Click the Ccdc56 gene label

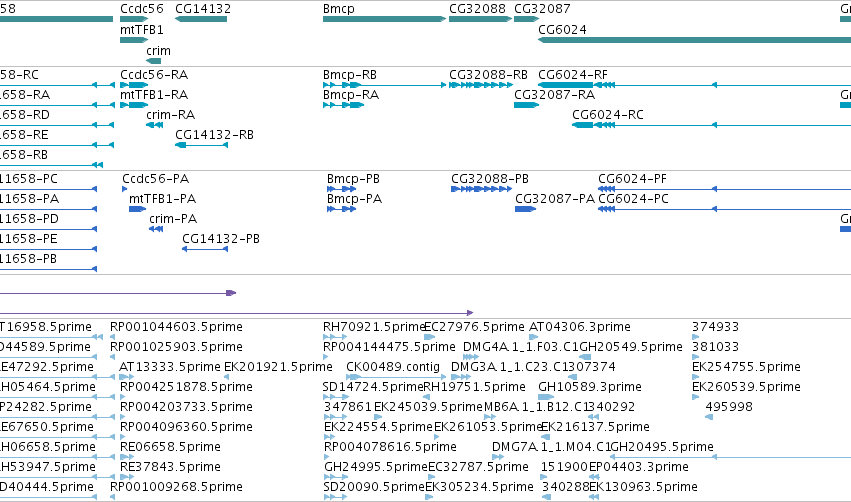(142, 9)
